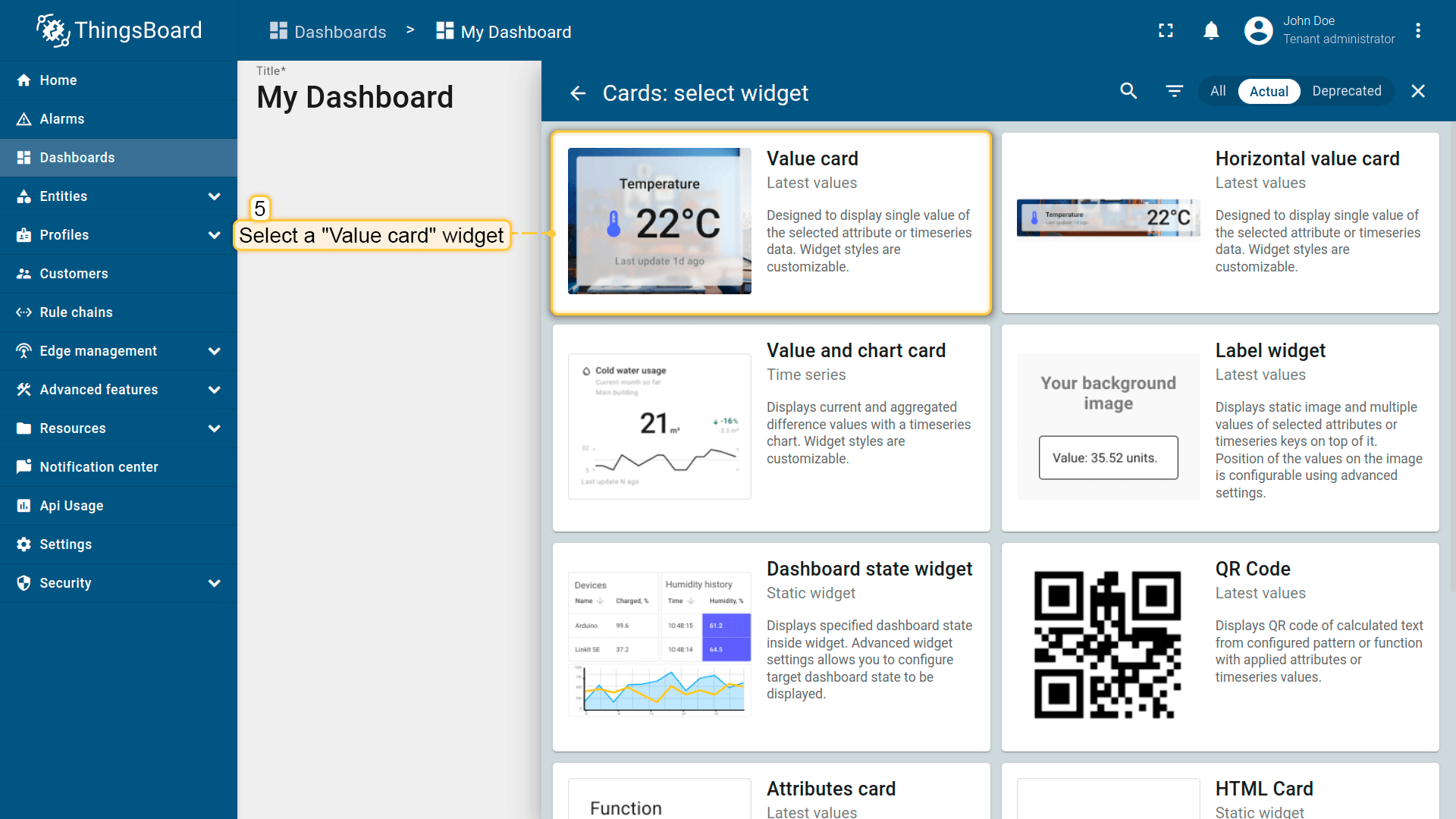Open the widget filter icon
Image resolution: width=1456 pixels, height=819 pixels.
1174,91
